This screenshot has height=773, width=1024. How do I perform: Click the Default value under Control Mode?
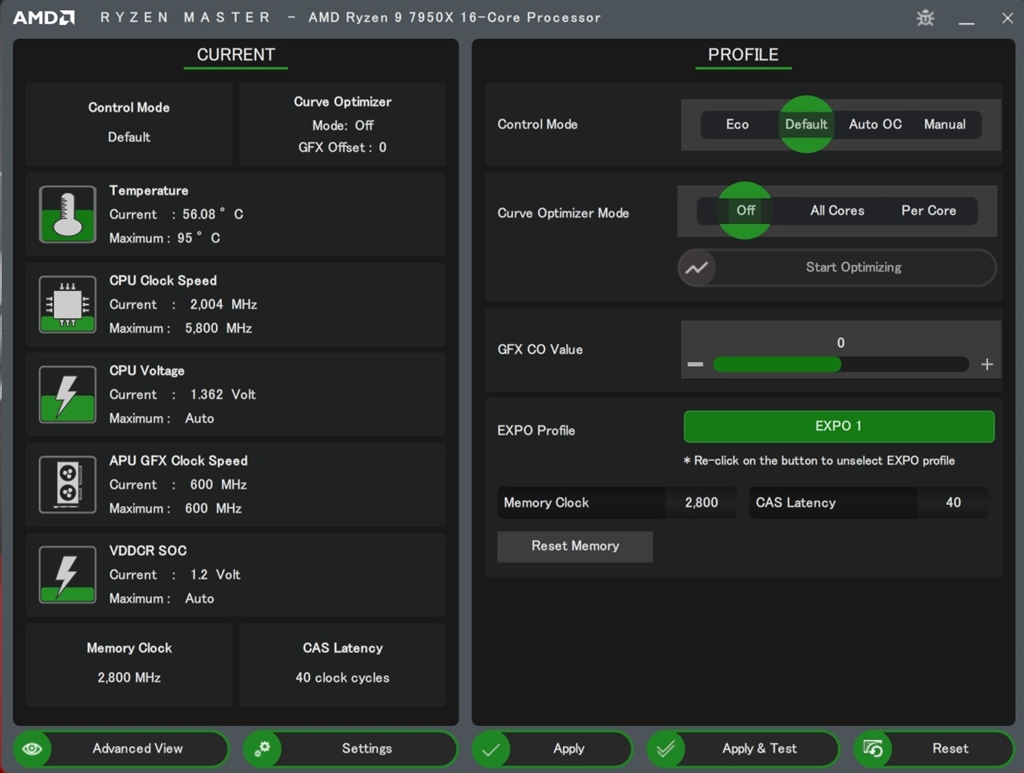pyautogui.click(x=129, y=137)
